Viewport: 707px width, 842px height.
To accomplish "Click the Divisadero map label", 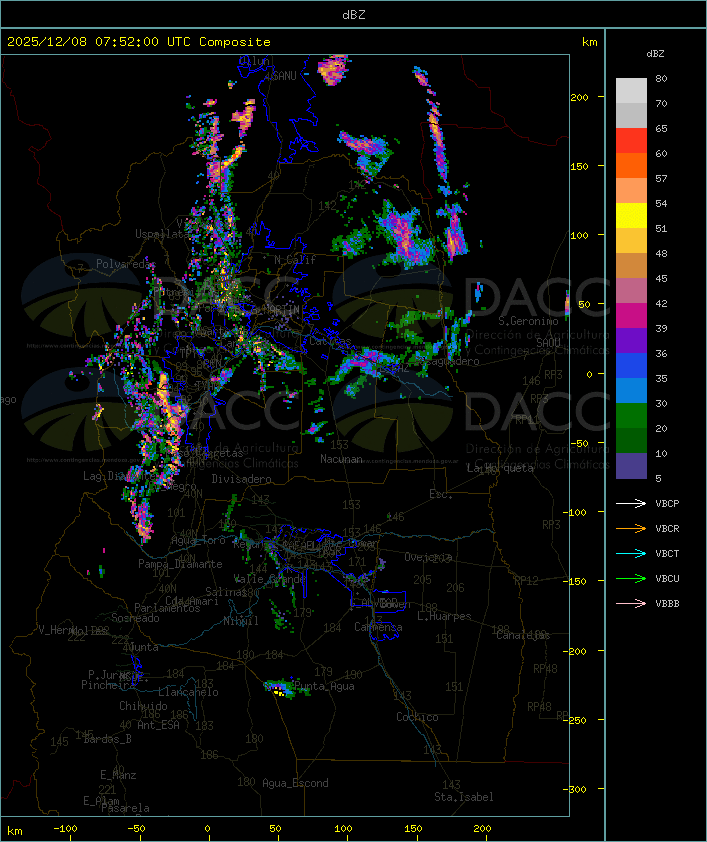I will (241, 478).
